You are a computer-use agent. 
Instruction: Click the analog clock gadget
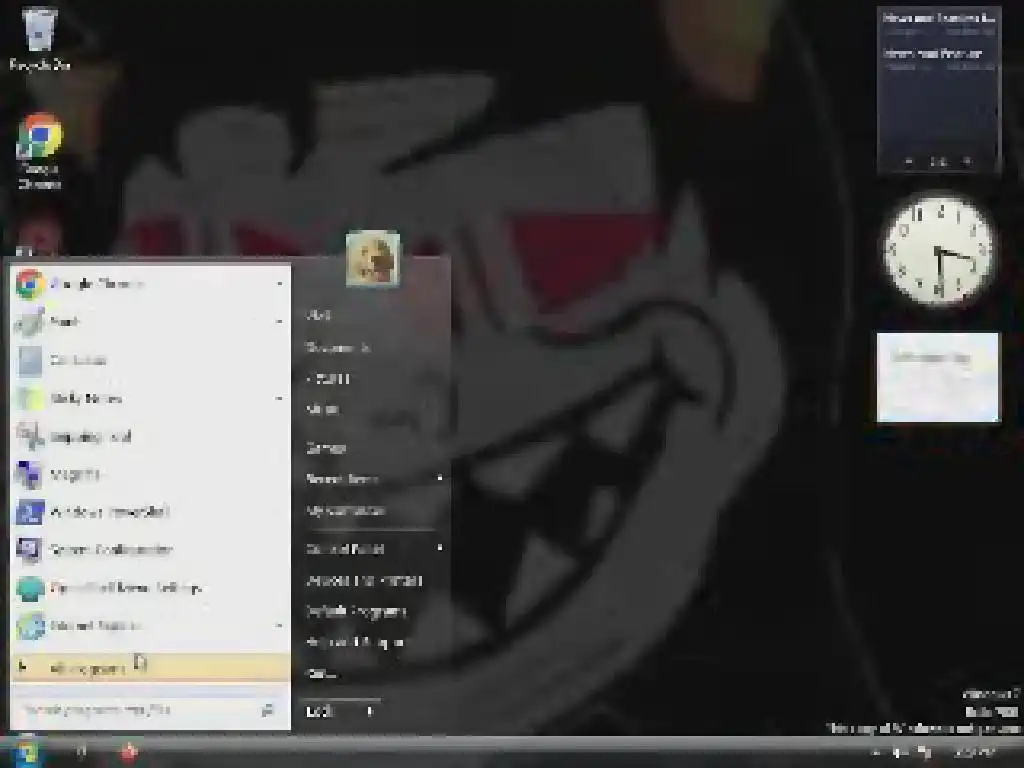point(939,250)
